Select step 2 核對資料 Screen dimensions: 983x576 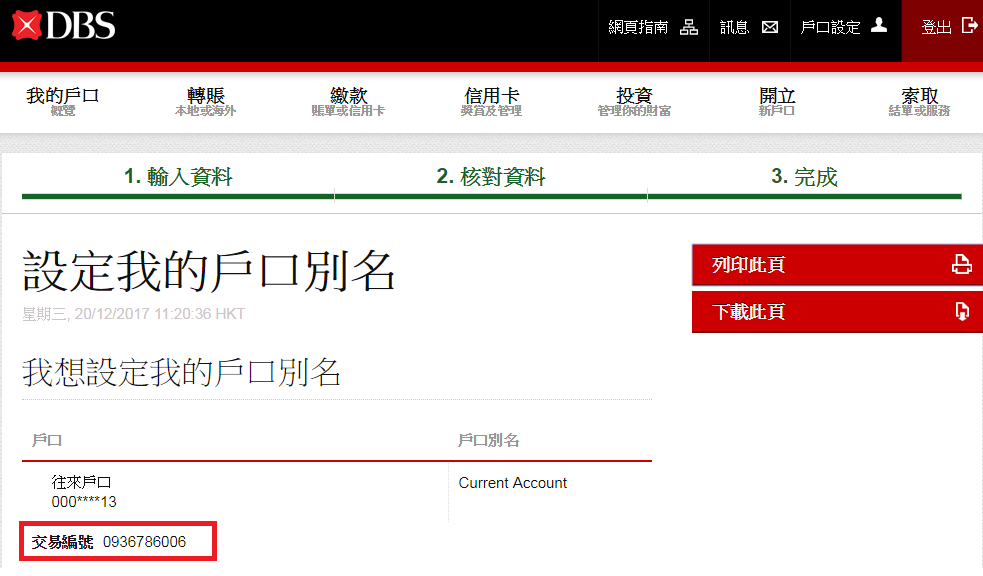491,177
